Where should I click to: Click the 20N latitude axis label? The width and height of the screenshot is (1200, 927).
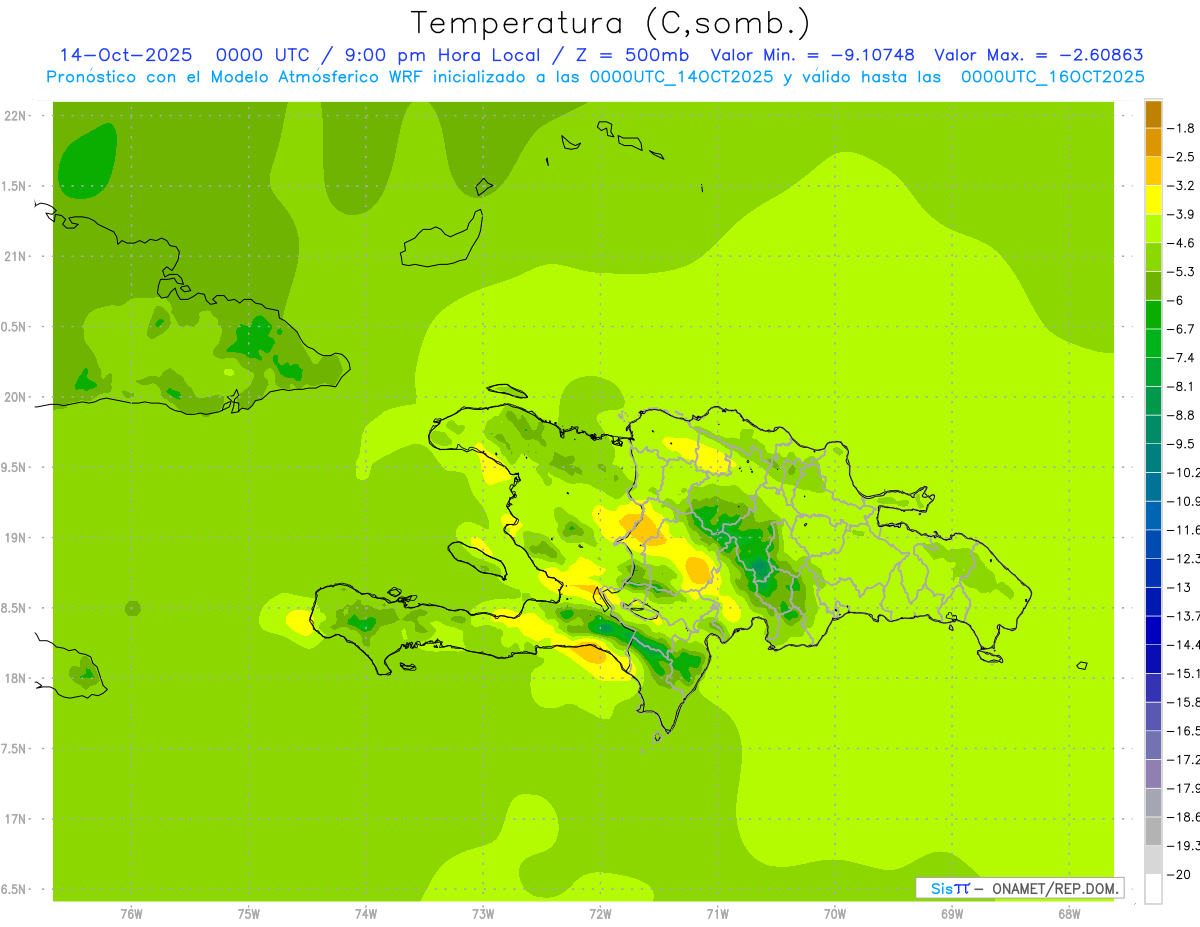(15, 397)
